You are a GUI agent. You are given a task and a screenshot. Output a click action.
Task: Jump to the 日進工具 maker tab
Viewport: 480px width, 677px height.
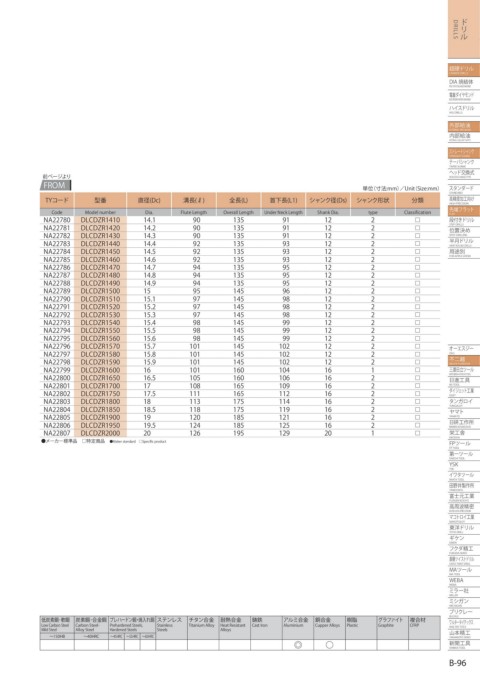464,382
